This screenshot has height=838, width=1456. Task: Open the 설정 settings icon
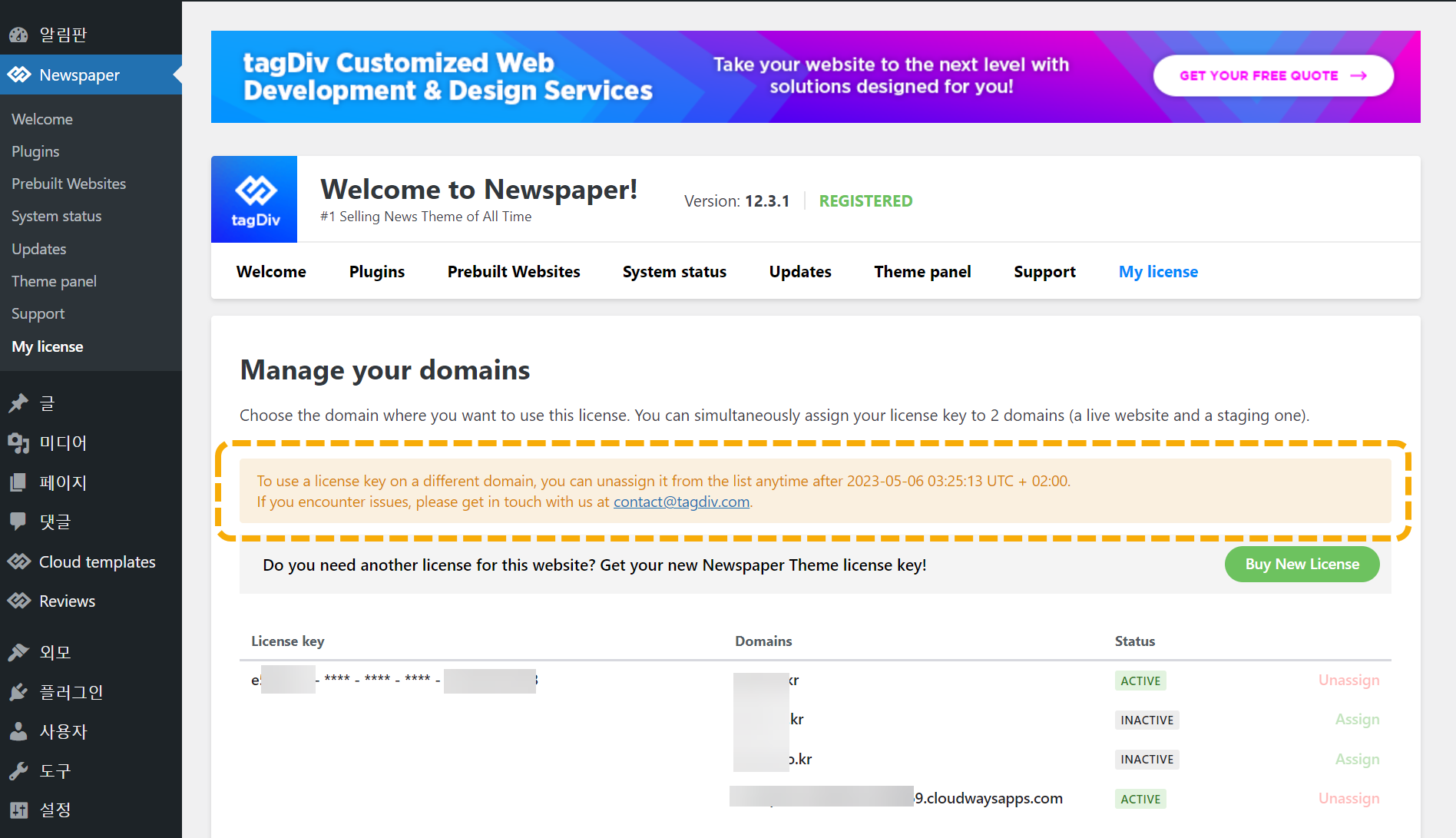(x=18, y=810)
